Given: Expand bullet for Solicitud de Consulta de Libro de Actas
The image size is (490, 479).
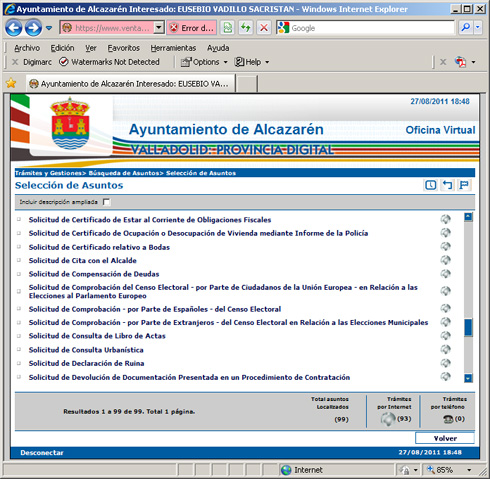Looking at the screenshot, I should pos(19,336).
